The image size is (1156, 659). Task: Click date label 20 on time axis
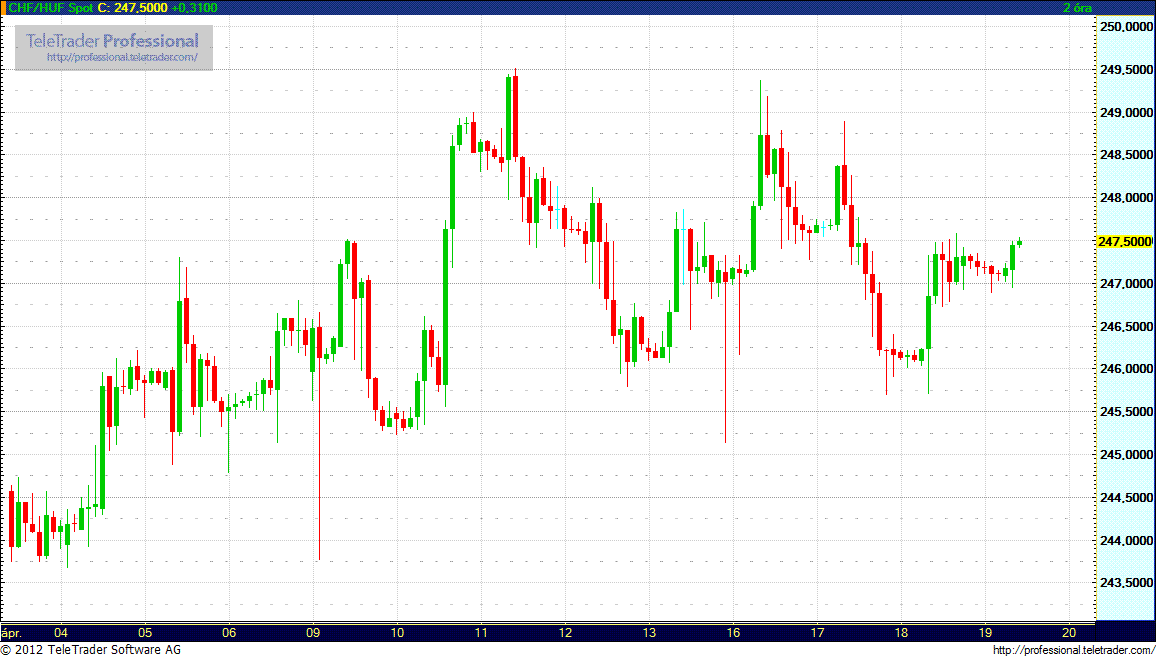click(x=1069, y=632)
